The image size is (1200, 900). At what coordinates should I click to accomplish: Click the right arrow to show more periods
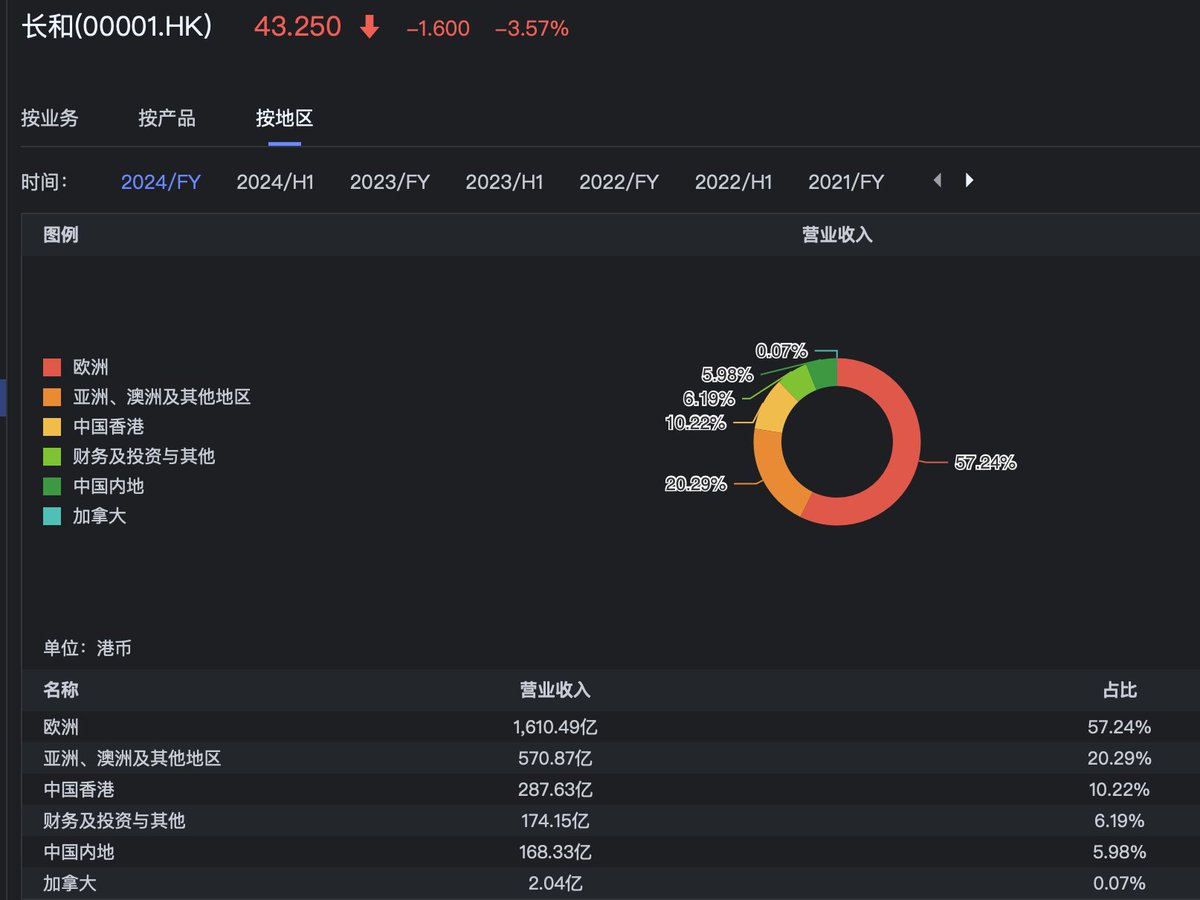coord(969,181)
